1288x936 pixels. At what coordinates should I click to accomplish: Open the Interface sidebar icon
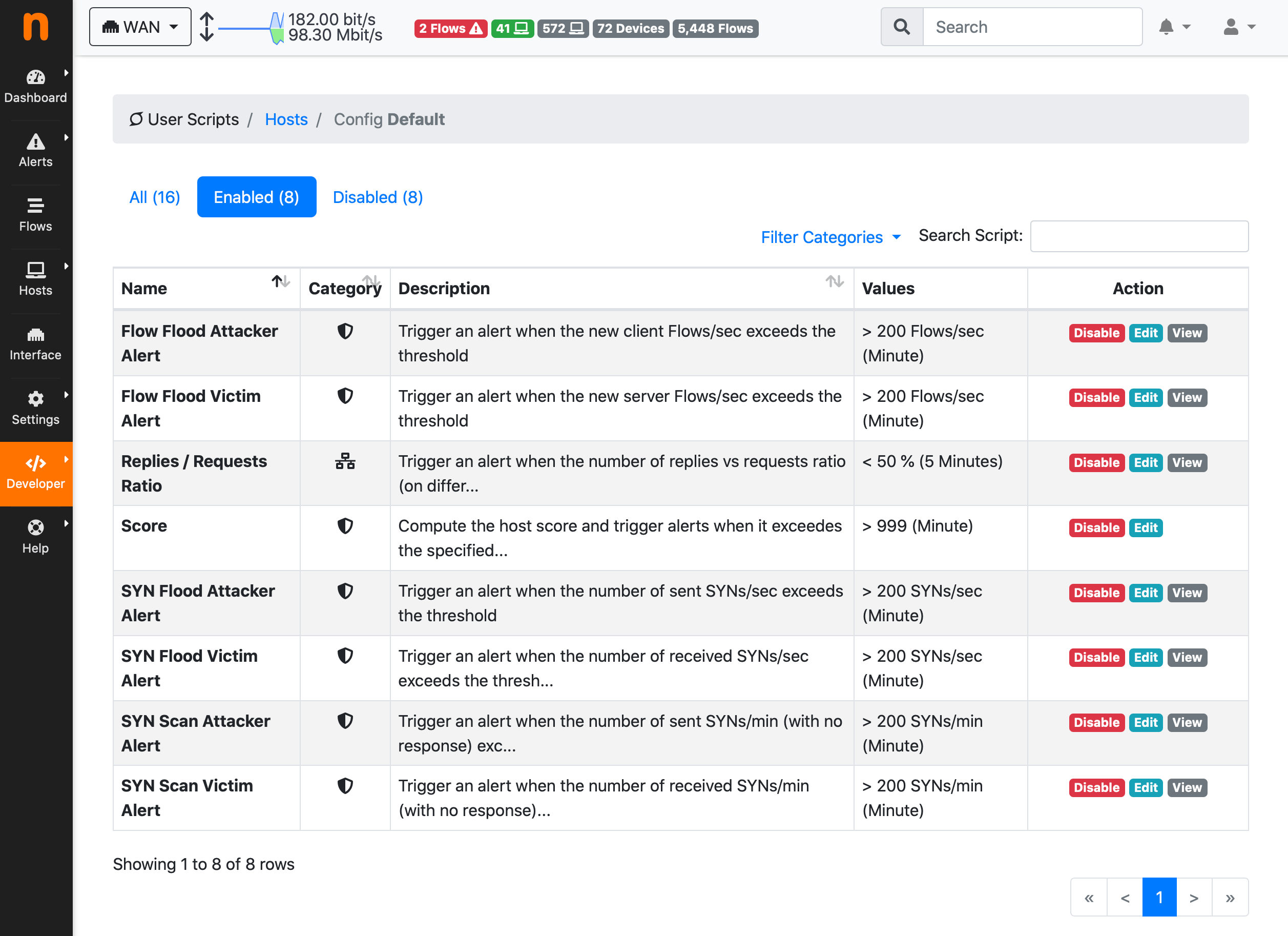(x=35, y=335)
